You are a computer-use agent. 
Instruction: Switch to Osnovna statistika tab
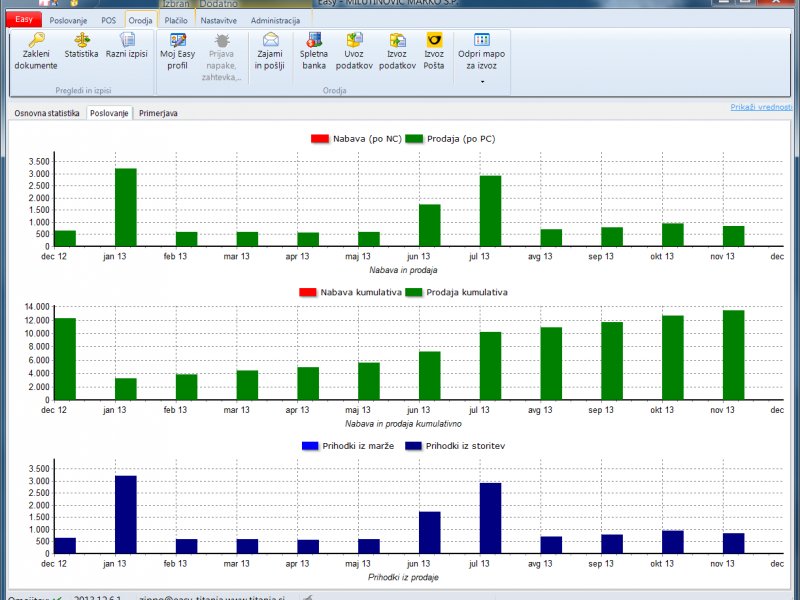(46, 114)
